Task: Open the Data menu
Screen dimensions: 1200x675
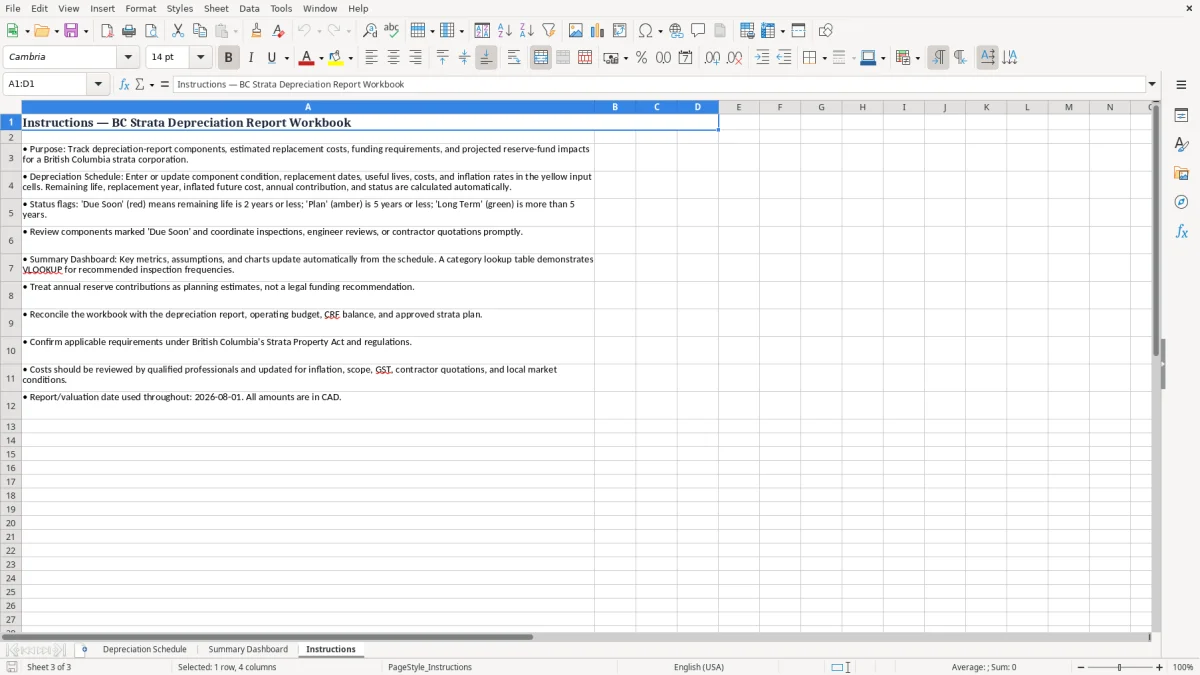Action: point(249,8)
